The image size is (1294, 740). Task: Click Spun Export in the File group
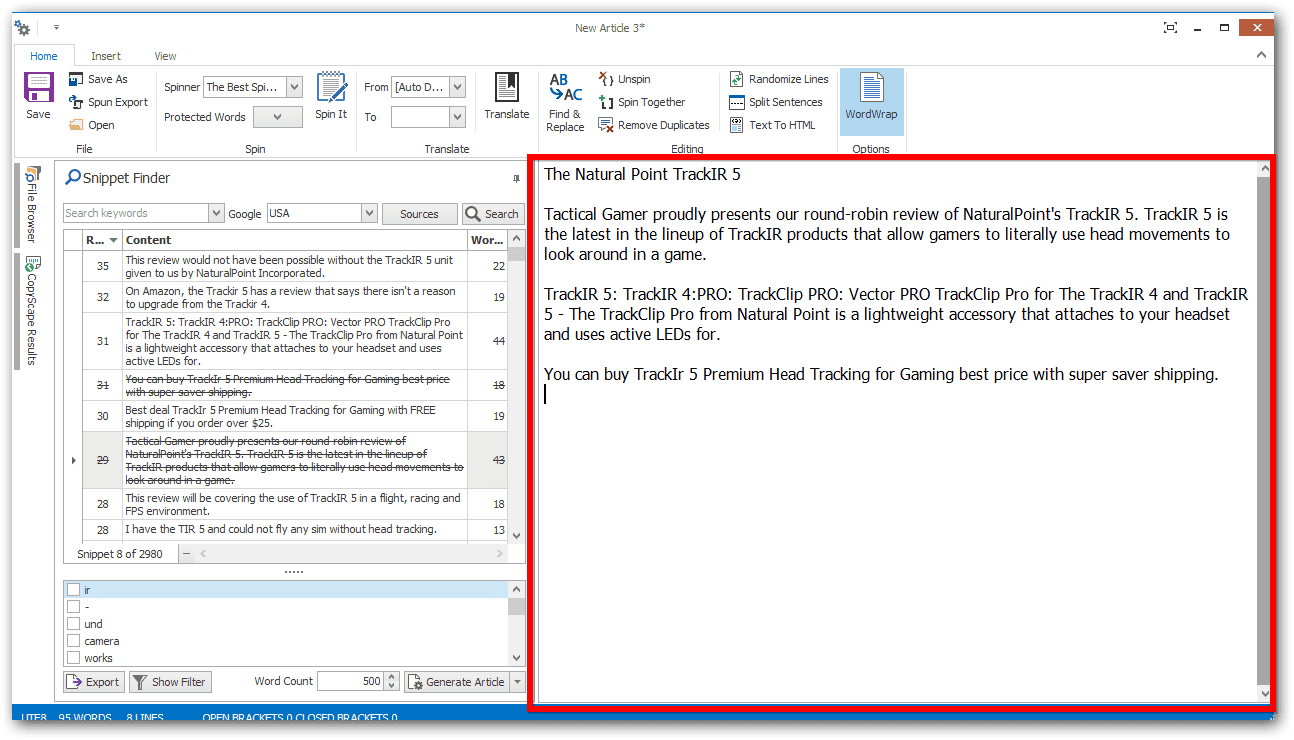point(108,102)
